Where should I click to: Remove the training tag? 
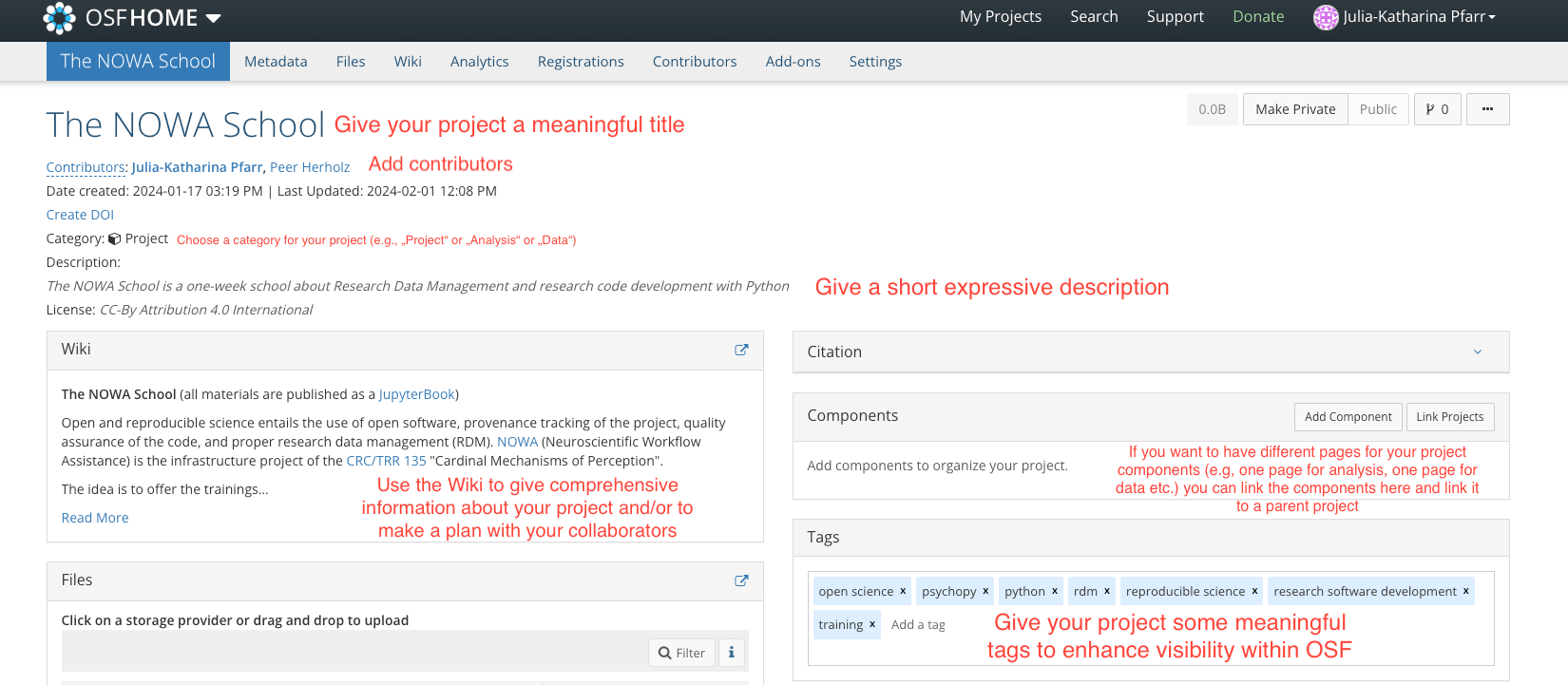click(x=871, y=624)
